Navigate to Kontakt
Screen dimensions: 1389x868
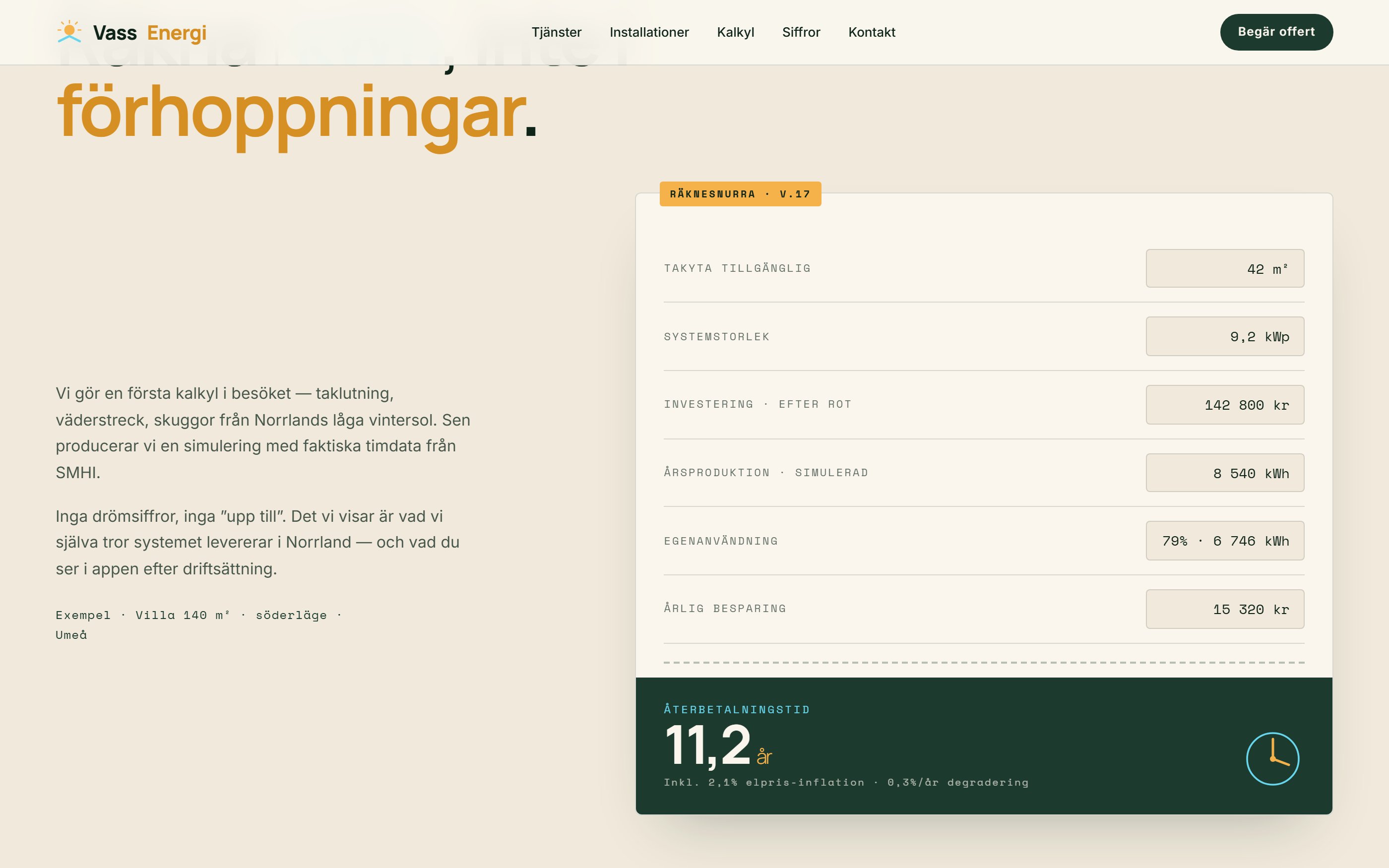click(x=871, y=32)
